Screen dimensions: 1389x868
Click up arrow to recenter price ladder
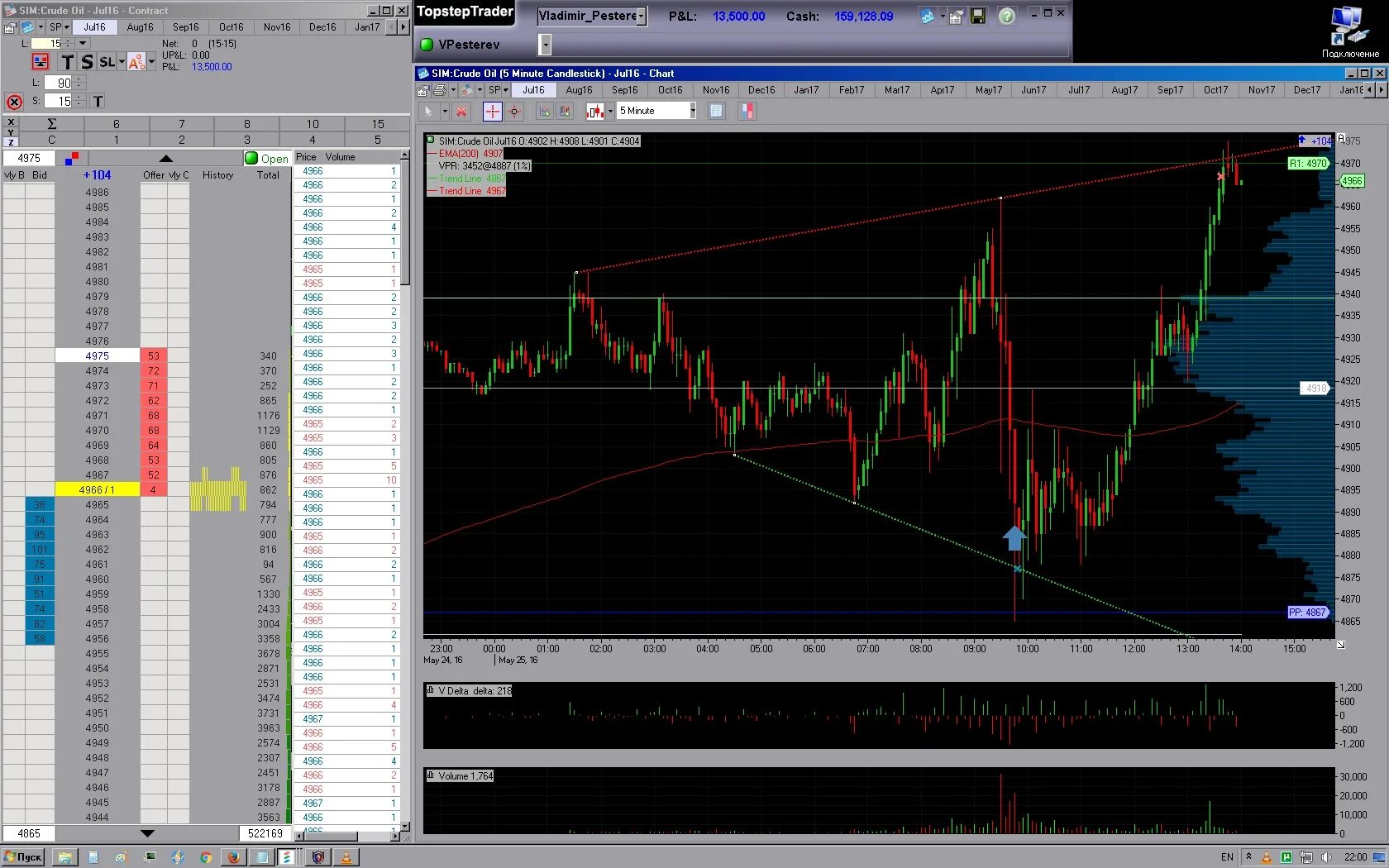point(165,158)
